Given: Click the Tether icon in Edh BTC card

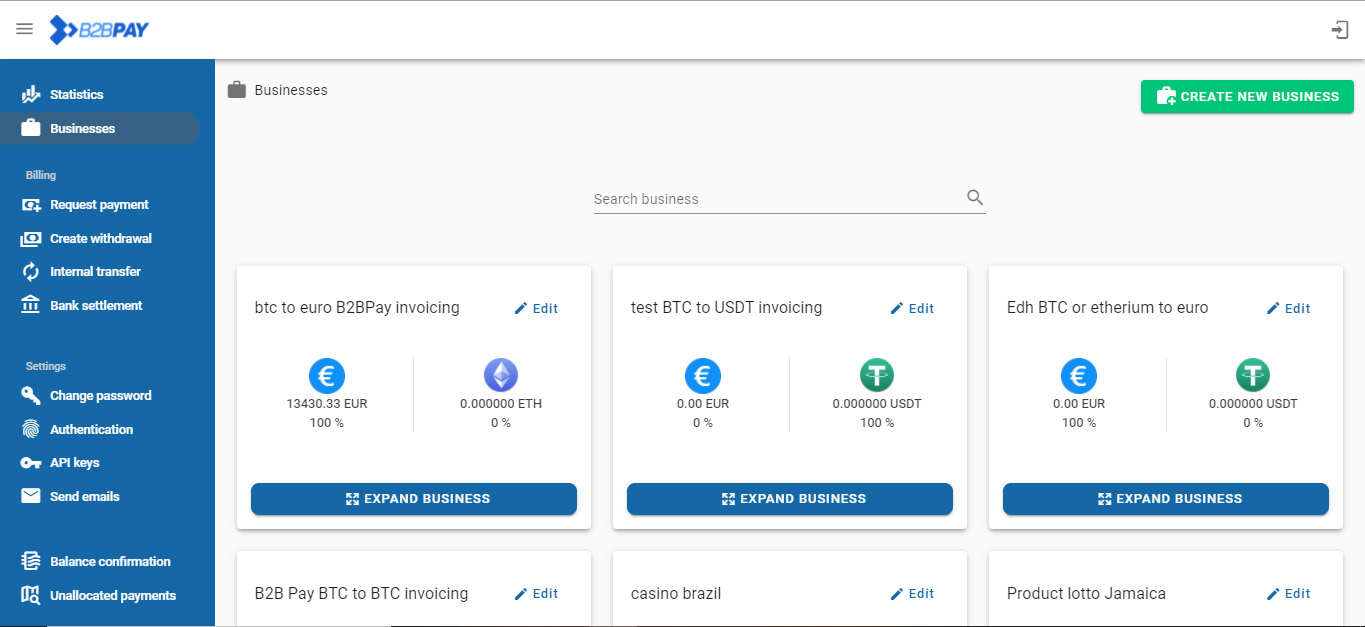Looking at the screenshot, I should coord(1252,376).
